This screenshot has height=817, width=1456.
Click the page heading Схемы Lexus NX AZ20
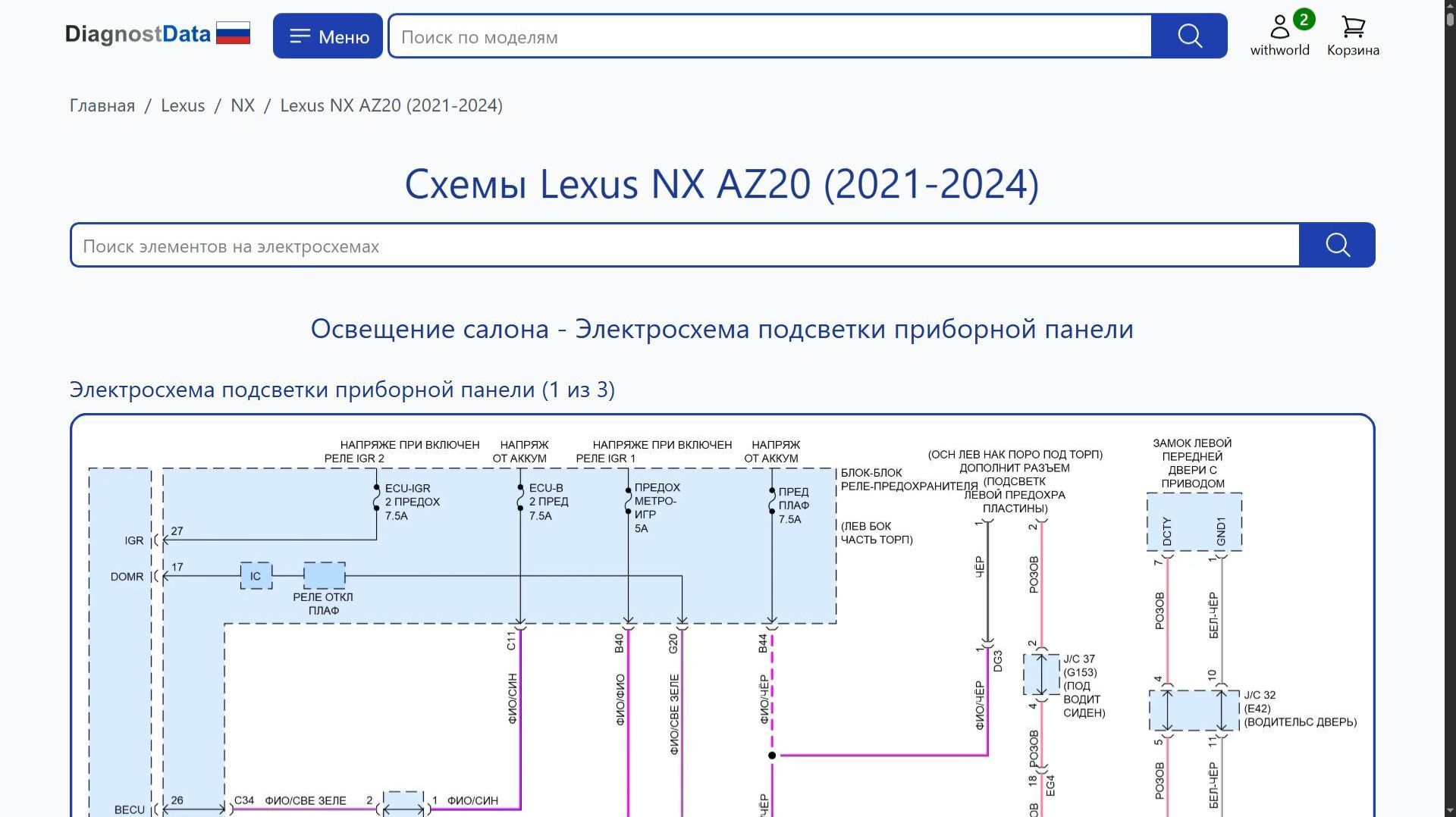(x=721, y=183)
